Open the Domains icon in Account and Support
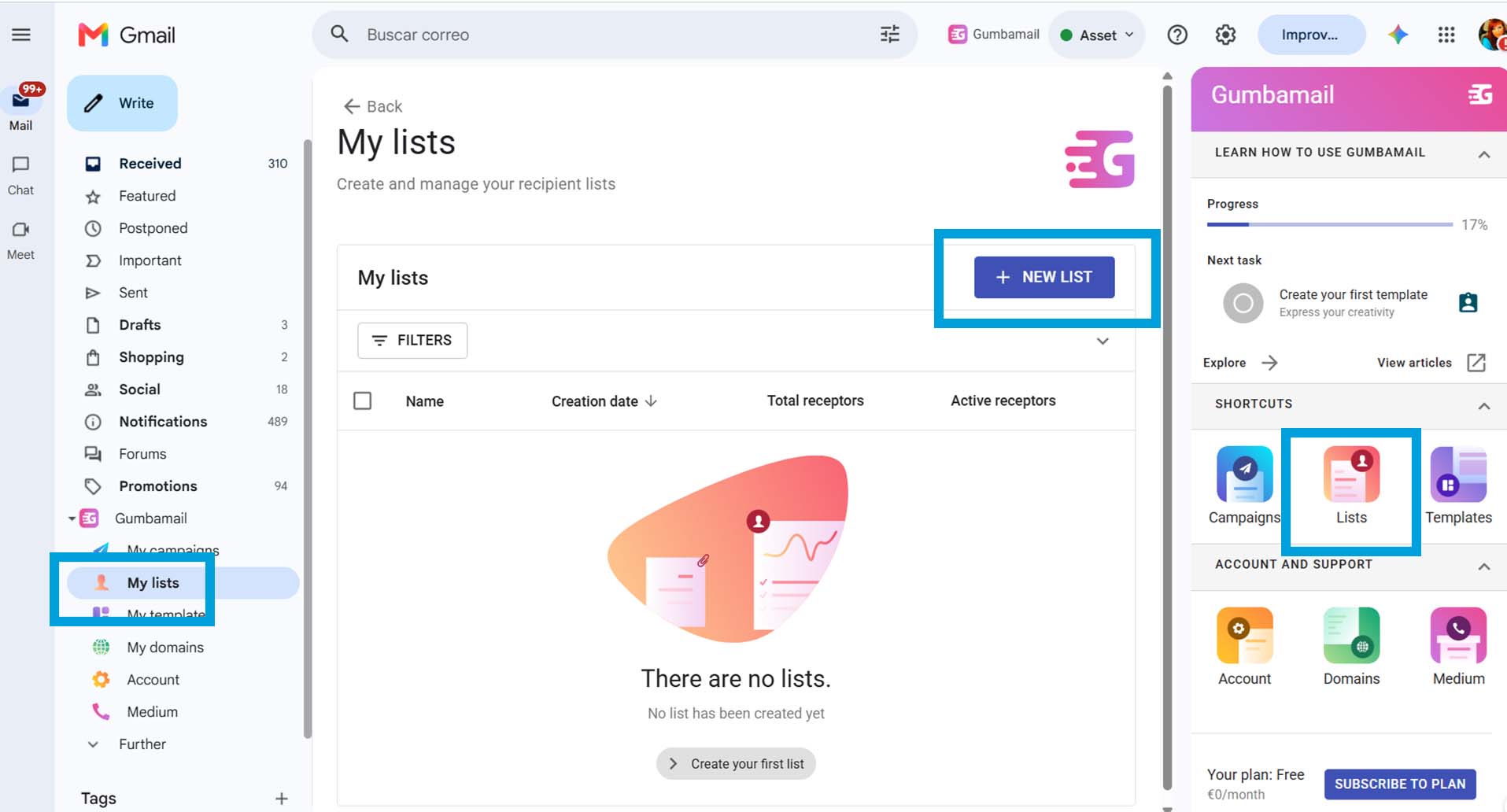The width and height of the screenshot is (1507, 812). click(1351, 636)
